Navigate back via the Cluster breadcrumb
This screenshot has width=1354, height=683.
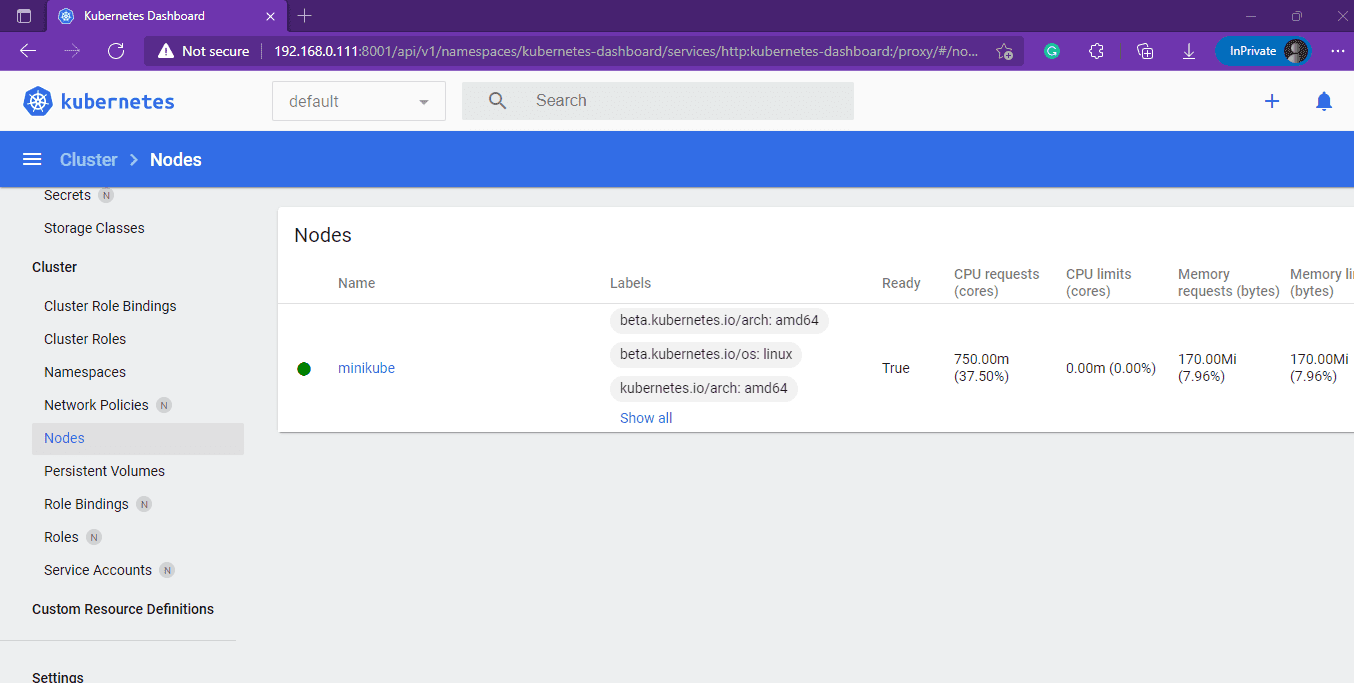(x=88, y=159)
